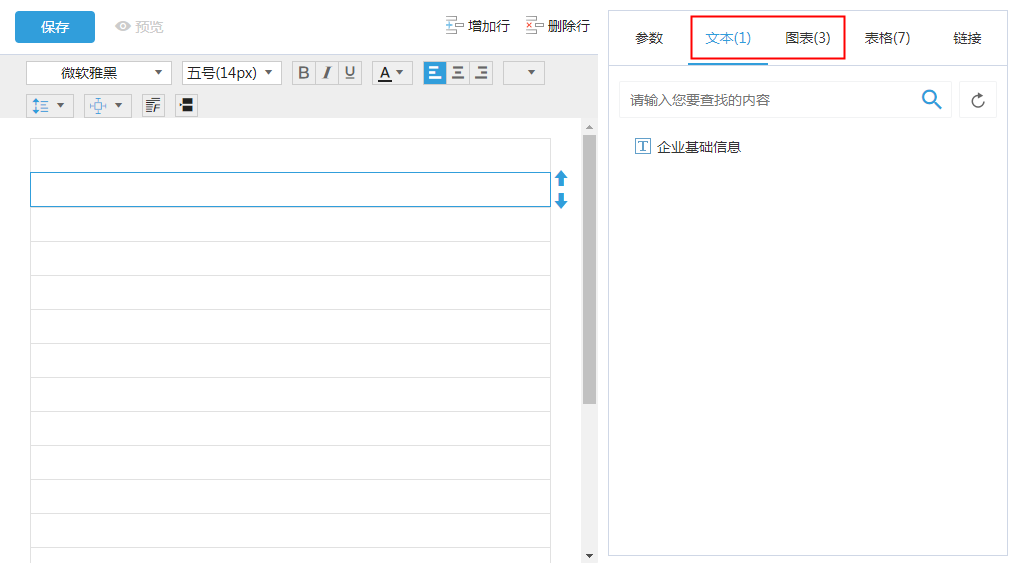This screenshot has height=564, width=1018.
Task: Open the 微软雅黑 font family dropdown
Action: [x=98, y=73]
